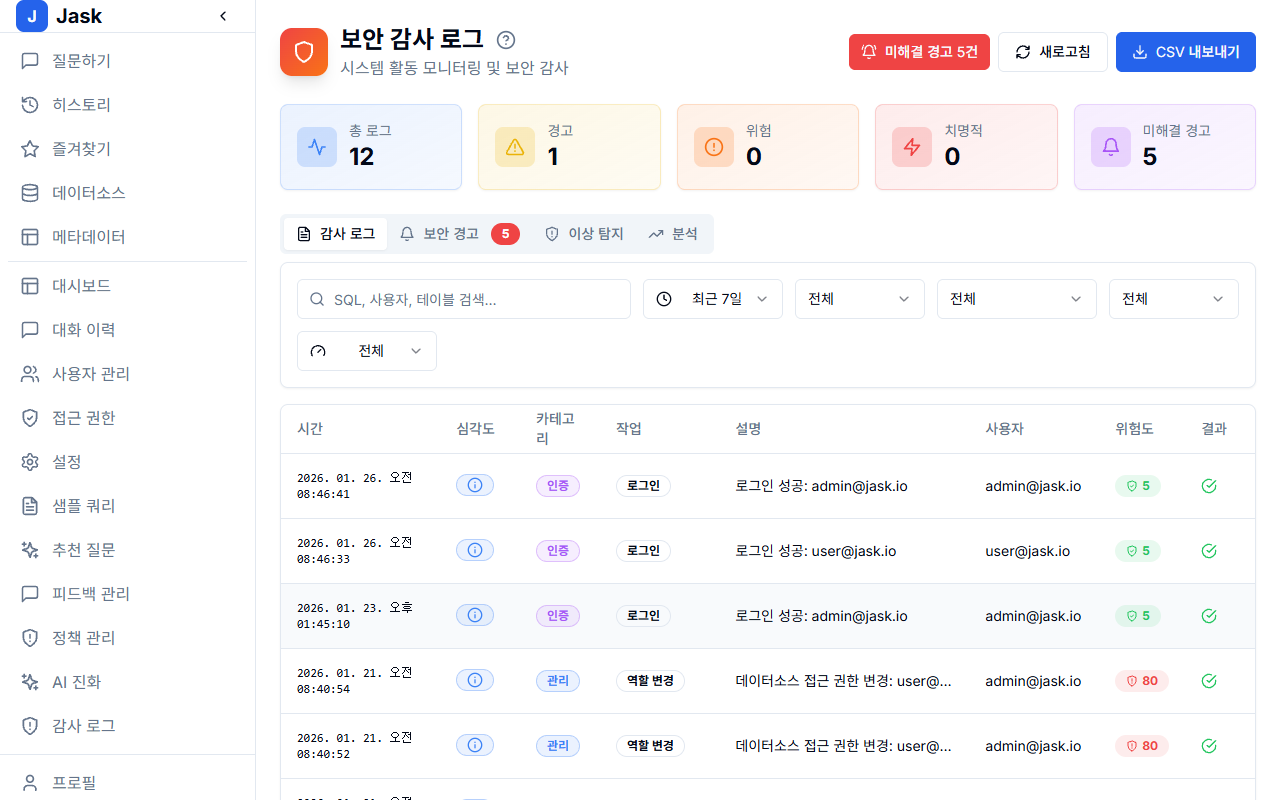The image size is (1280, 800).
Task: Open 히스토리 in the sidebar
Action: coord(128,105)
